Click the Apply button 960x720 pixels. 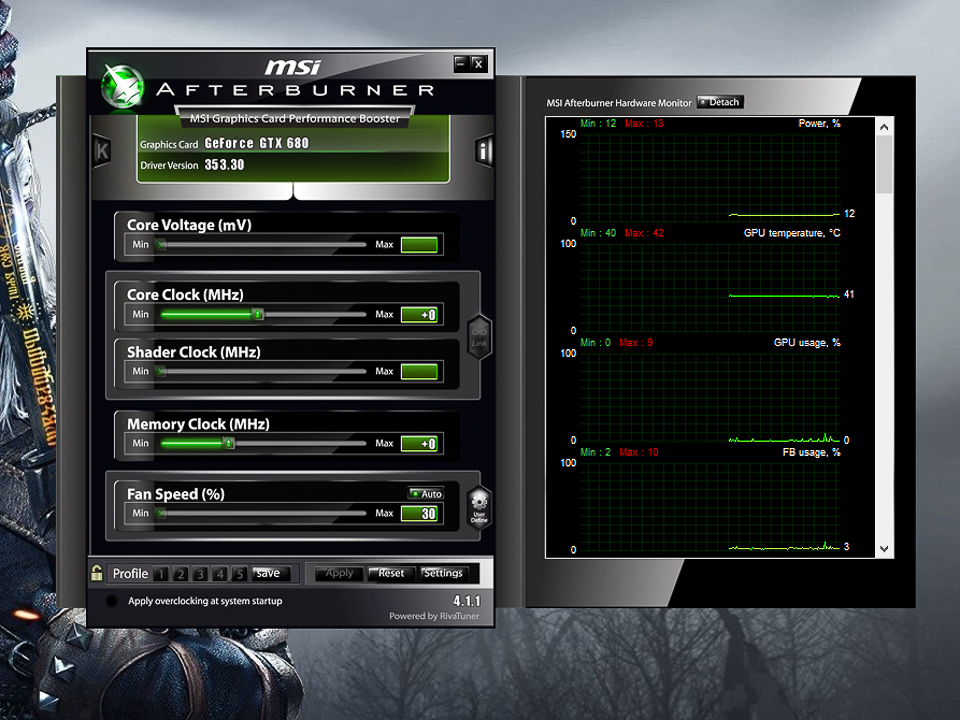click(x=339, y=573)
